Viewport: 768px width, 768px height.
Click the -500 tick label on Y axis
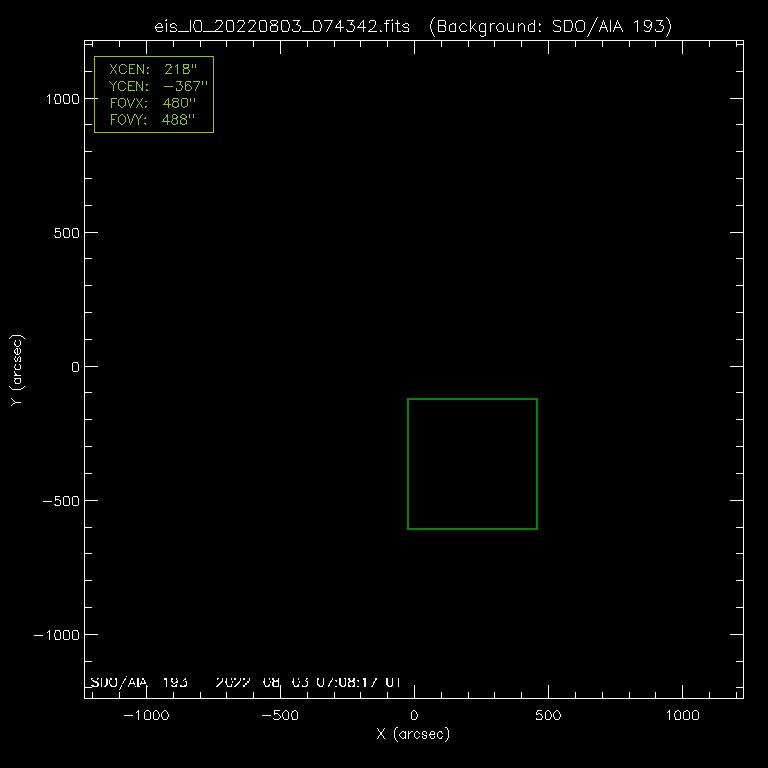pos(59,500)
